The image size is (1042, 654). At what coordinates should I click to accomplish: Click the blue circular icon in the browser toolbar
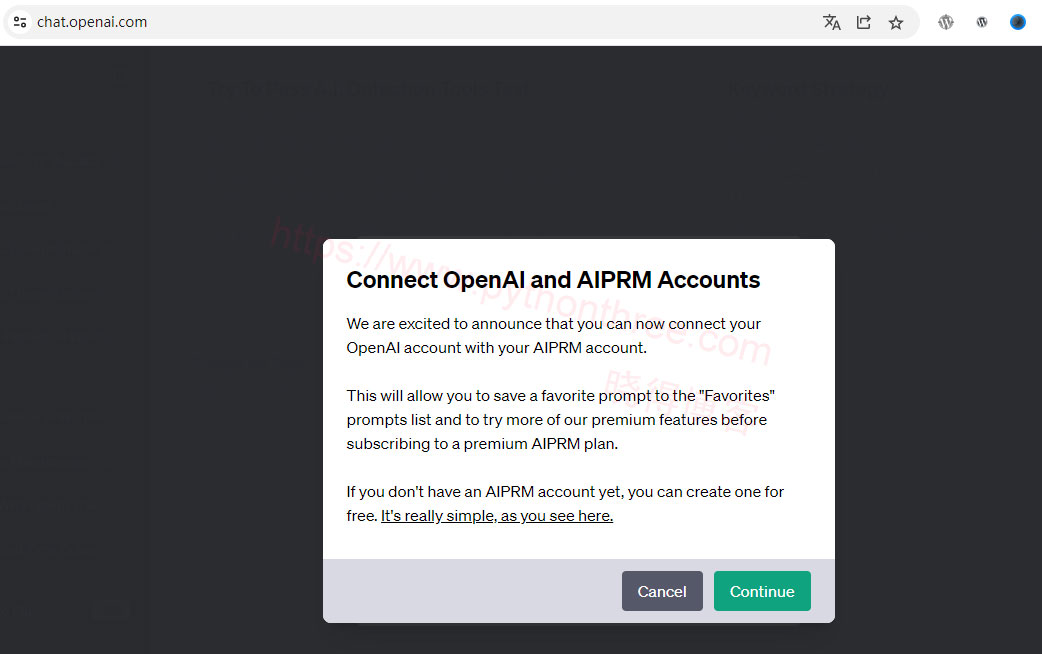[x=1018, y=22]
